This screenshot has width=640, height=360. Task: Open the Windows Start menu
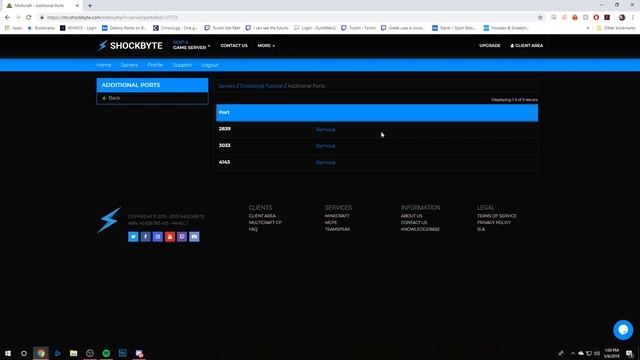[8, 353]
